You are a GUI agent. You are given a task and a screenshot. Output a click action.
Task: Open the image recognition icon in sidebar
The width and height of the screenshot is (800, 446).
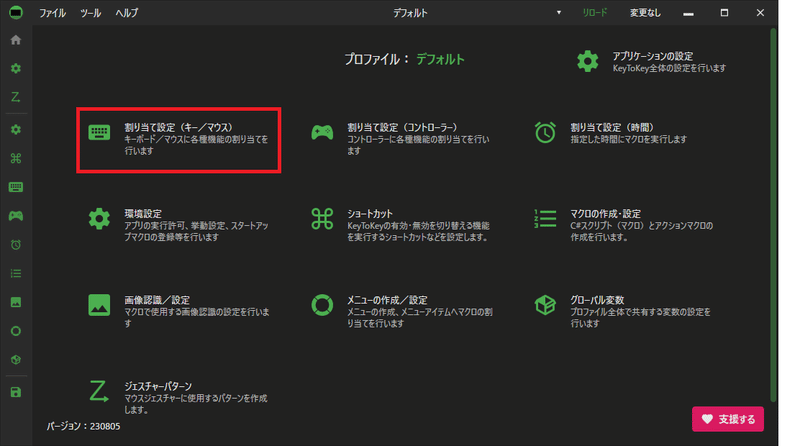[16, 302]
